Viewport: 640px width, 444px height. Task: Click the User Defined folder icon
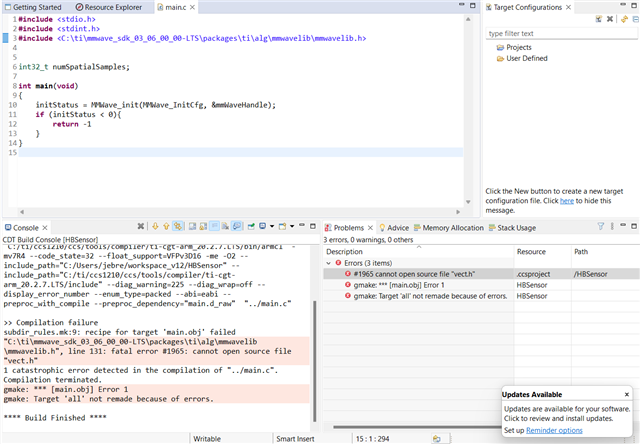click(500, 58)
